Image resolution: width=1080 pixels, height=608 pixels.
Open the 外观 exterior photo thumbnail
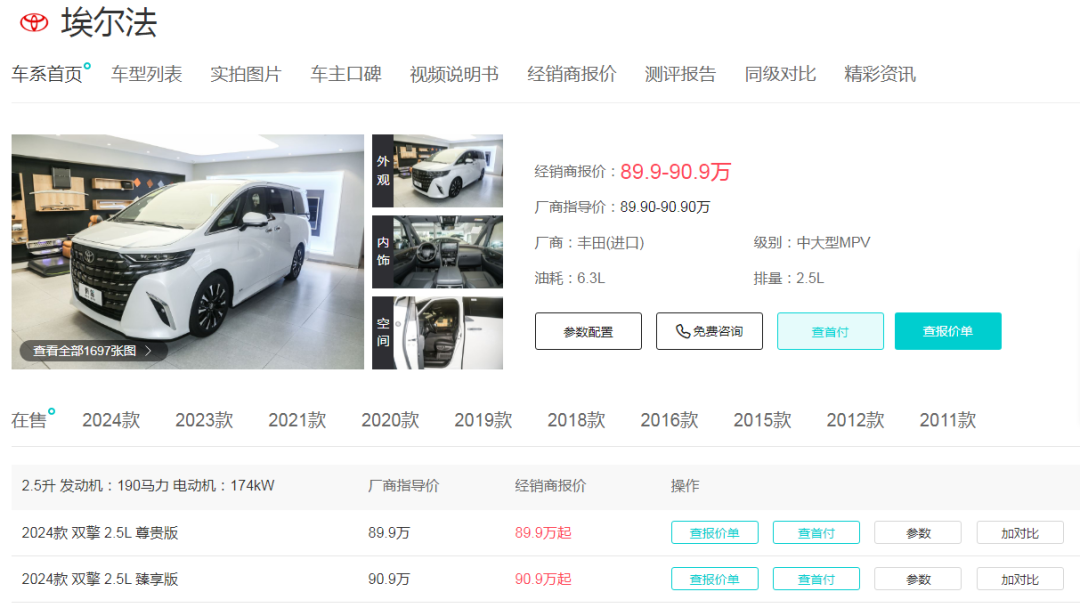click(437, 170)
